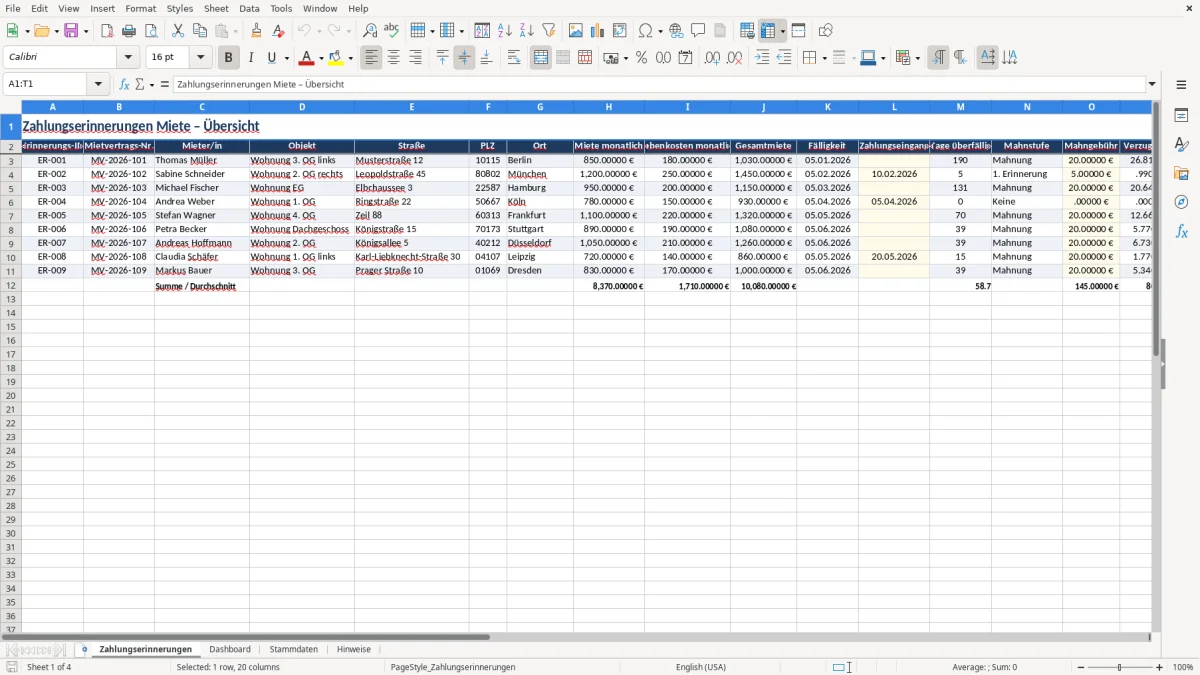Switch to the Stammdaten sheet tab

pyautogui.click(x=294, y=649)
